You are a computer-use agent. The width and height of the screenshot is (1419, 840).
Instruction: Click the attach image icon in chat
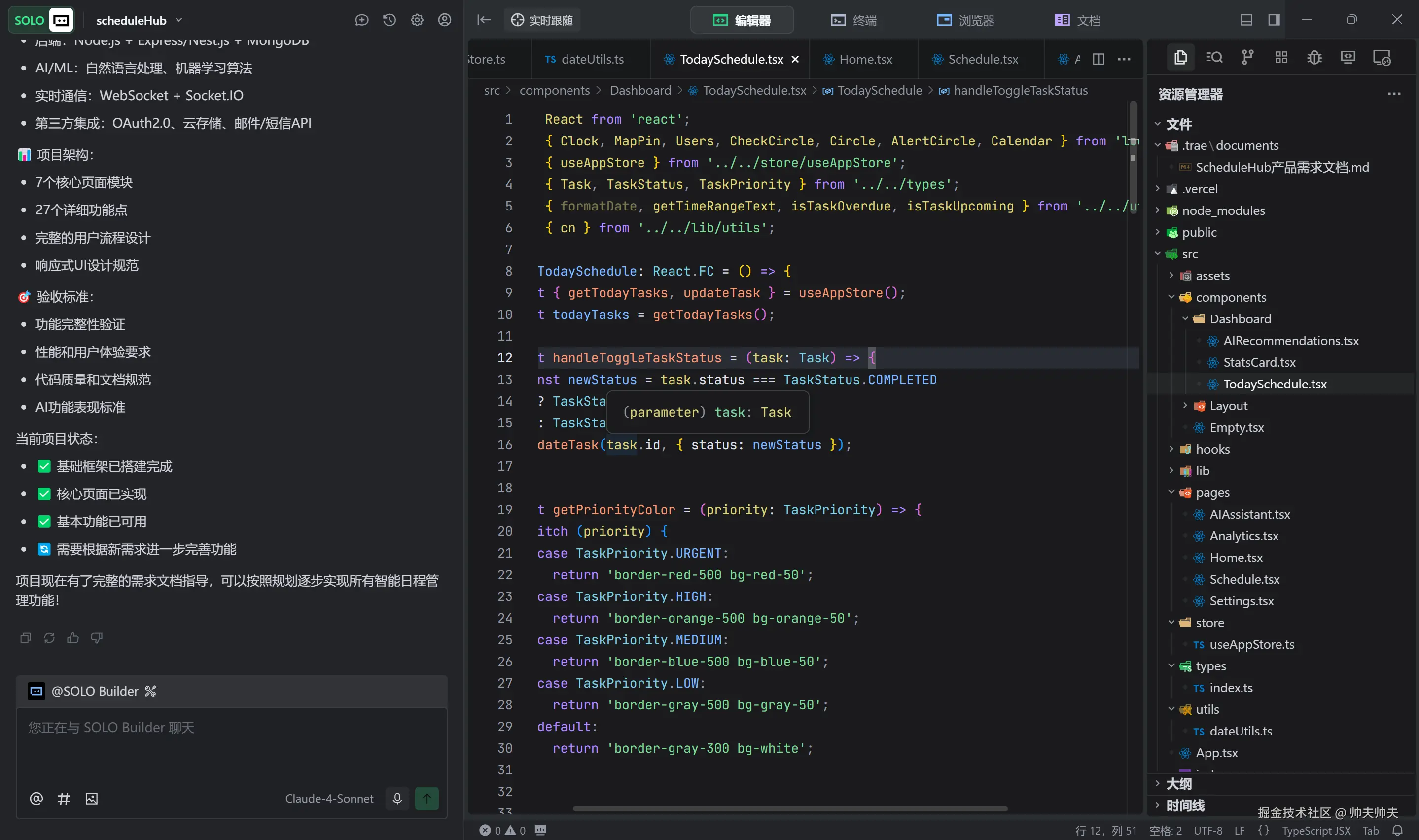(x=92, y=798)
